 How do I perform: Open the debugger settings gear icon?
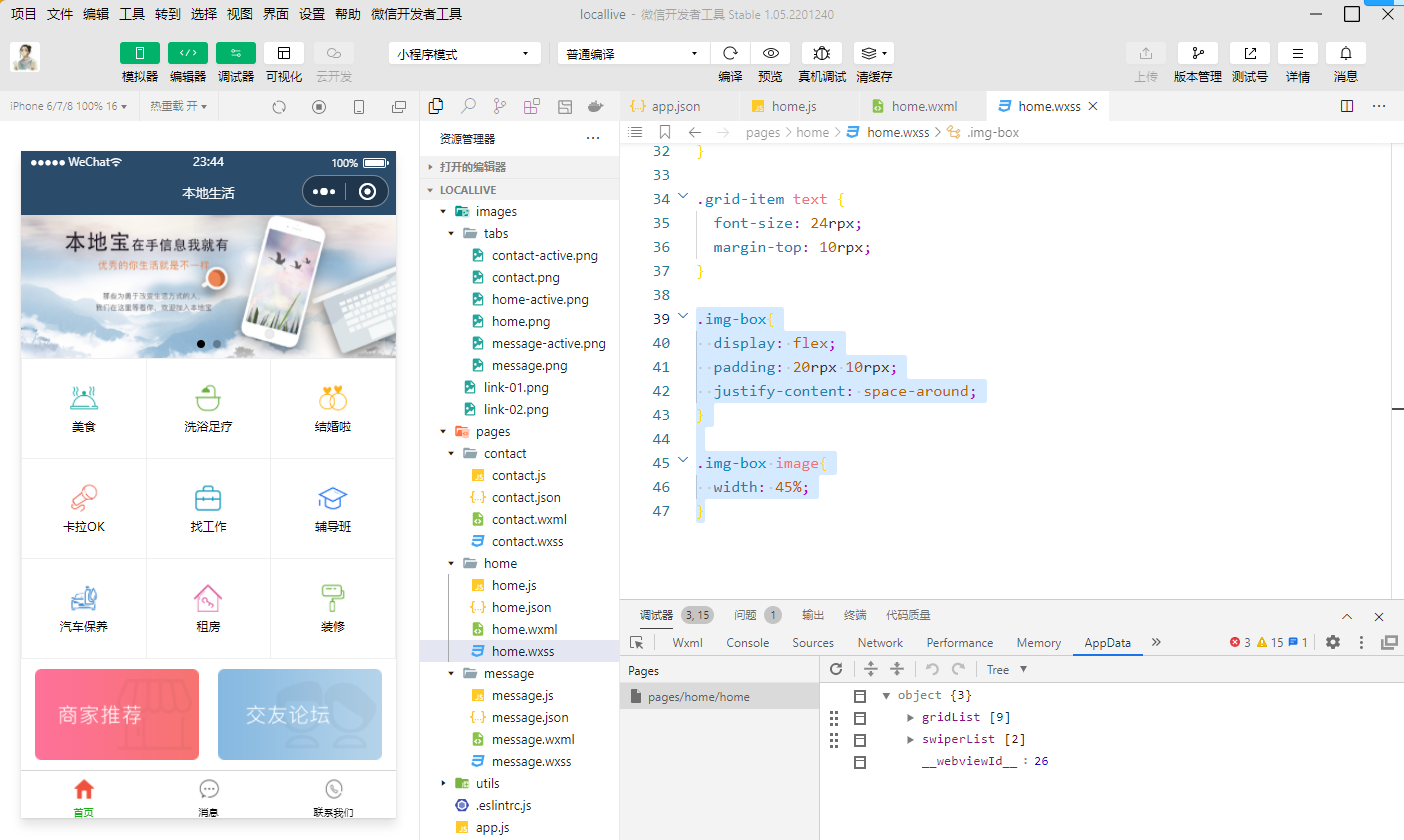[1333, 642]
